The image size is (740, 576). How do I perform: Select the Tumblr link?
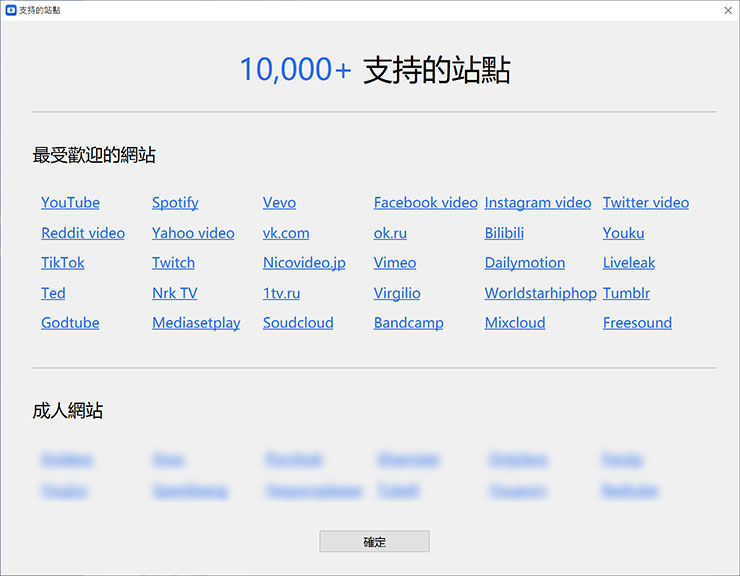click(627, 293)
